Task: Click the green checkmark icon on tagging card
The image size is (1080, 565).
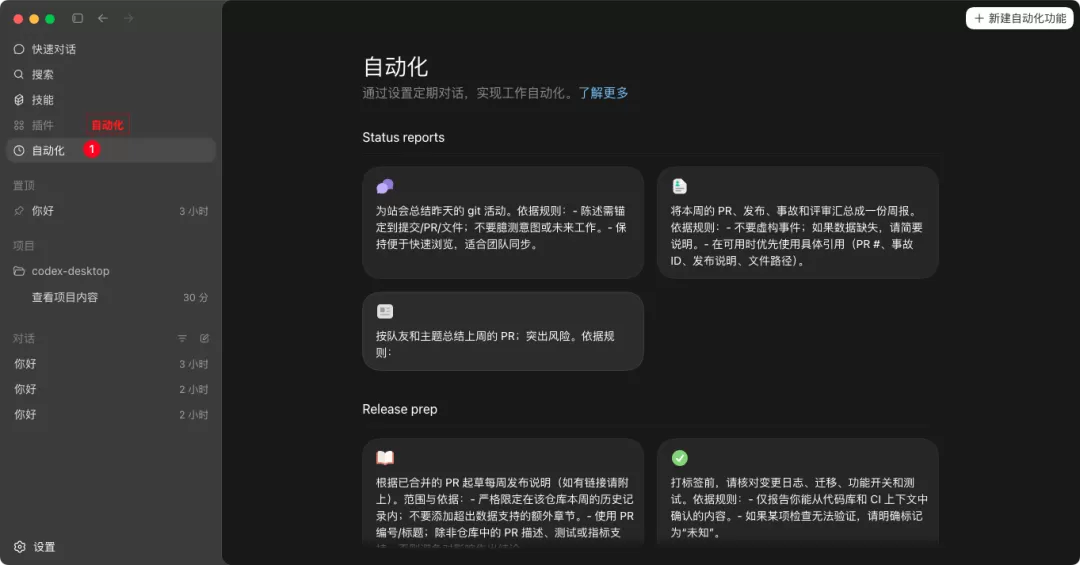Action: pyautogui.click(x=679, y=458)
